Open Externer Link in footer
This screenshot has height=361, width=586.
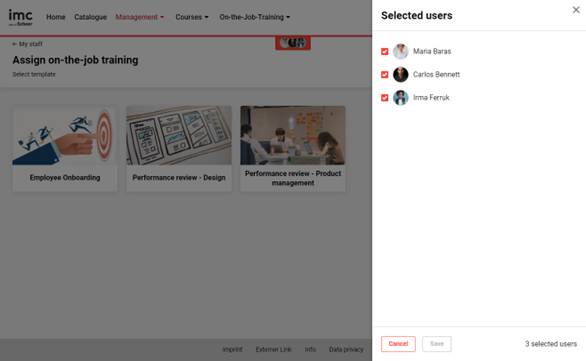click(x=274, y=349)
